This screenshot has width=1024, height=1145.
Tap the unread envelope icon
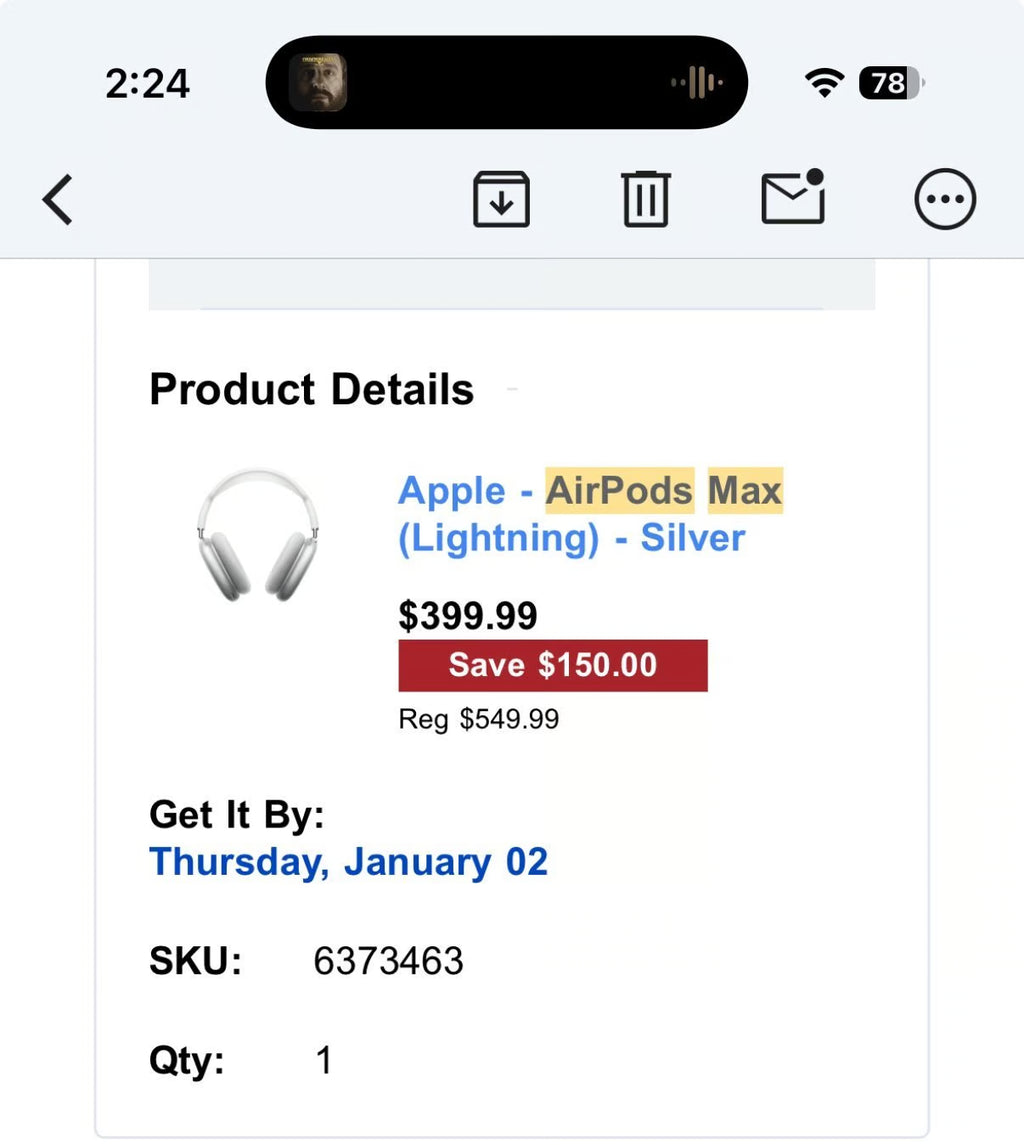792,200
